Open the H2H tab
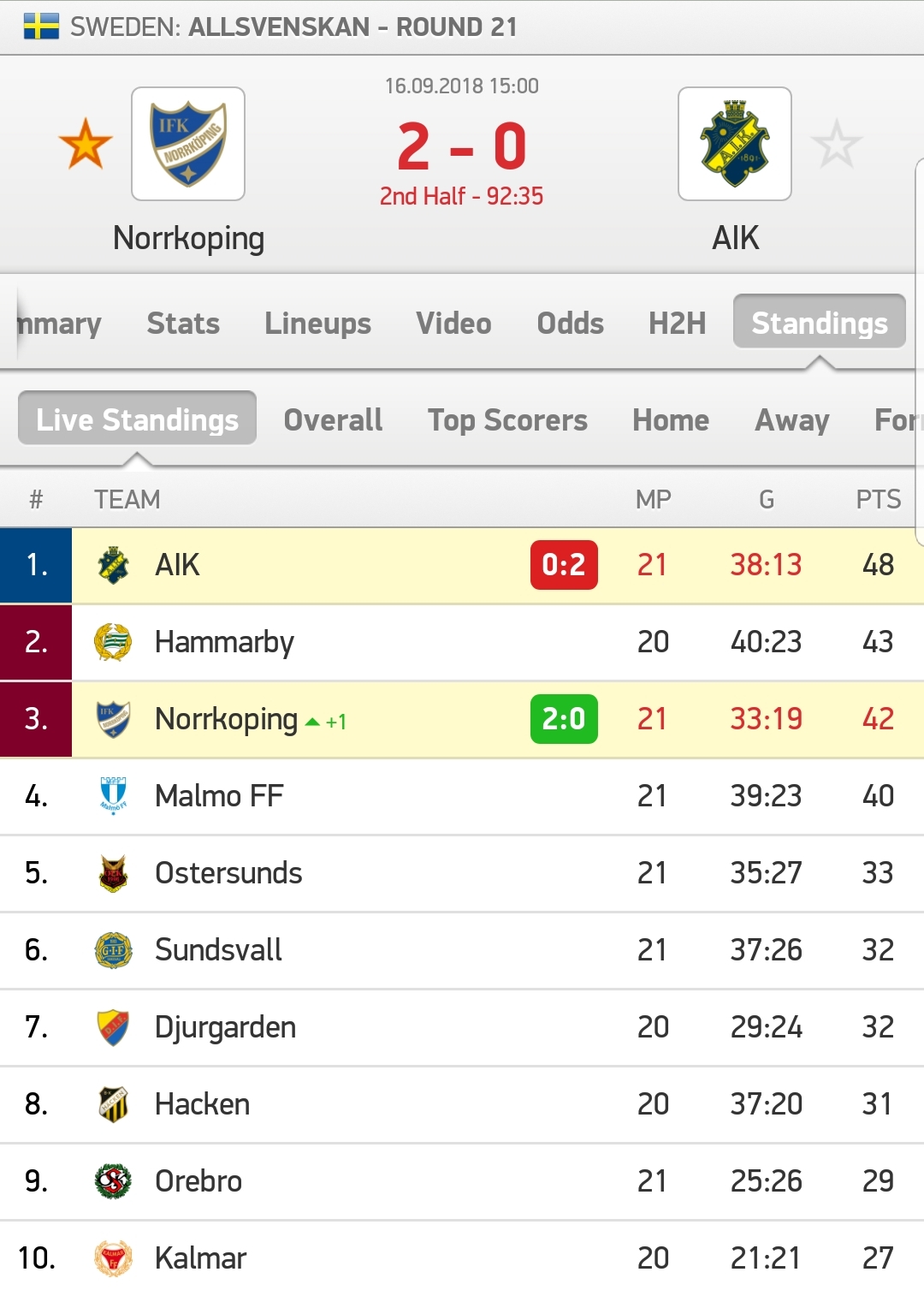 [677, 324]
